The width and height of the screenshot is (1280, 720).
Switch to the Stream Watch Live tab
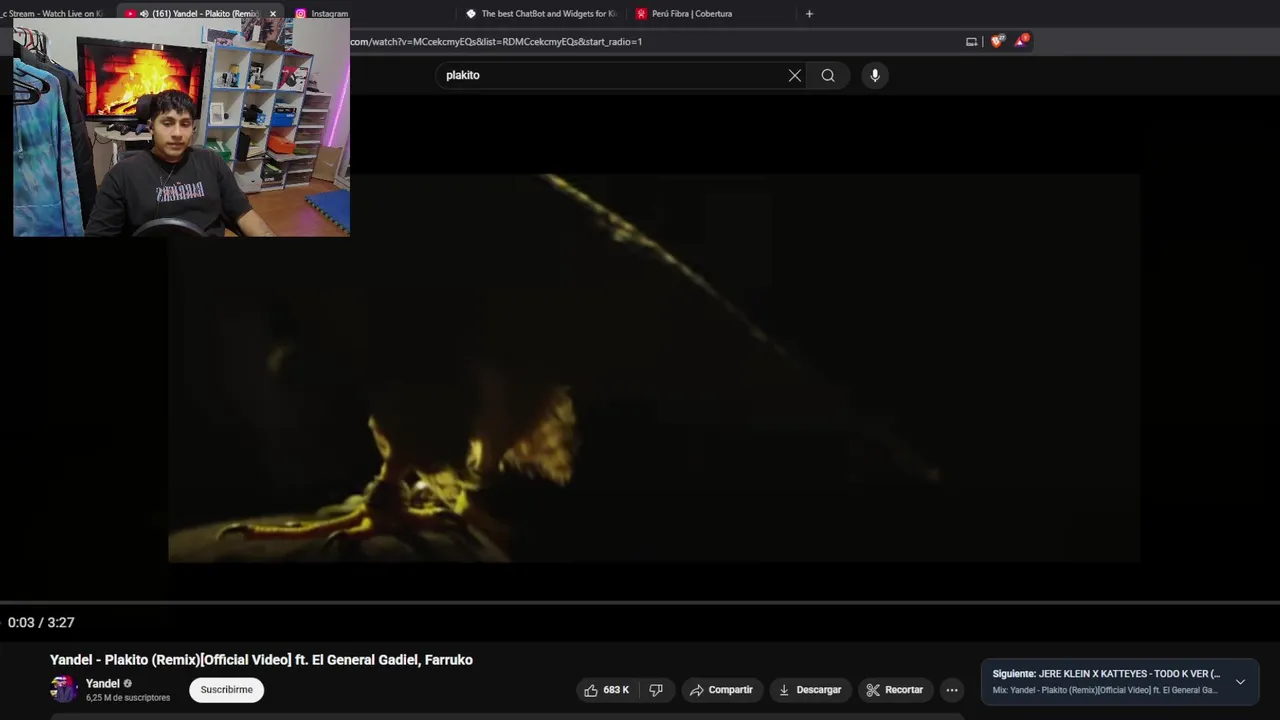54,14
